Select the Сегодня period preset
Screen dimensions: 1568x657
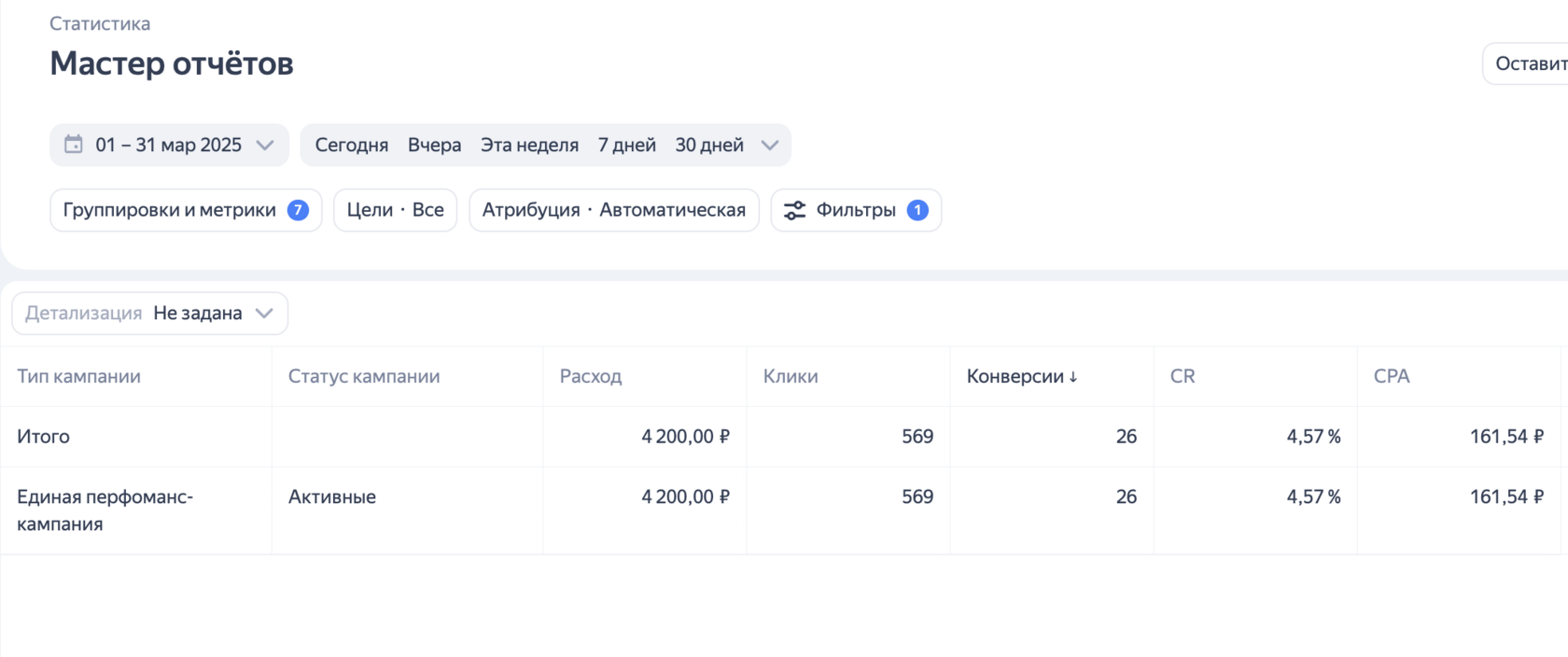click(x=351, y=145)
